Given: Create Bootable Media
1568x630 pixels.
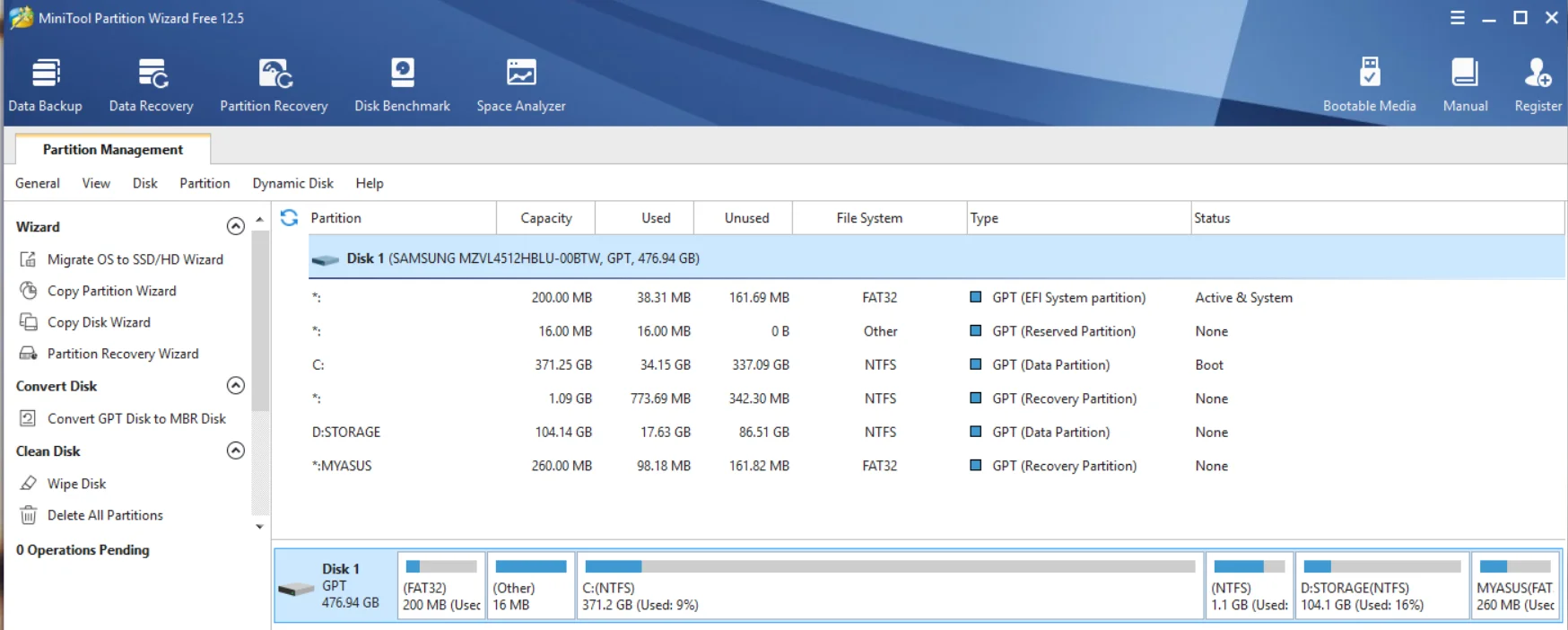Looking at the screenshot, I should (x=1369, y=85).
